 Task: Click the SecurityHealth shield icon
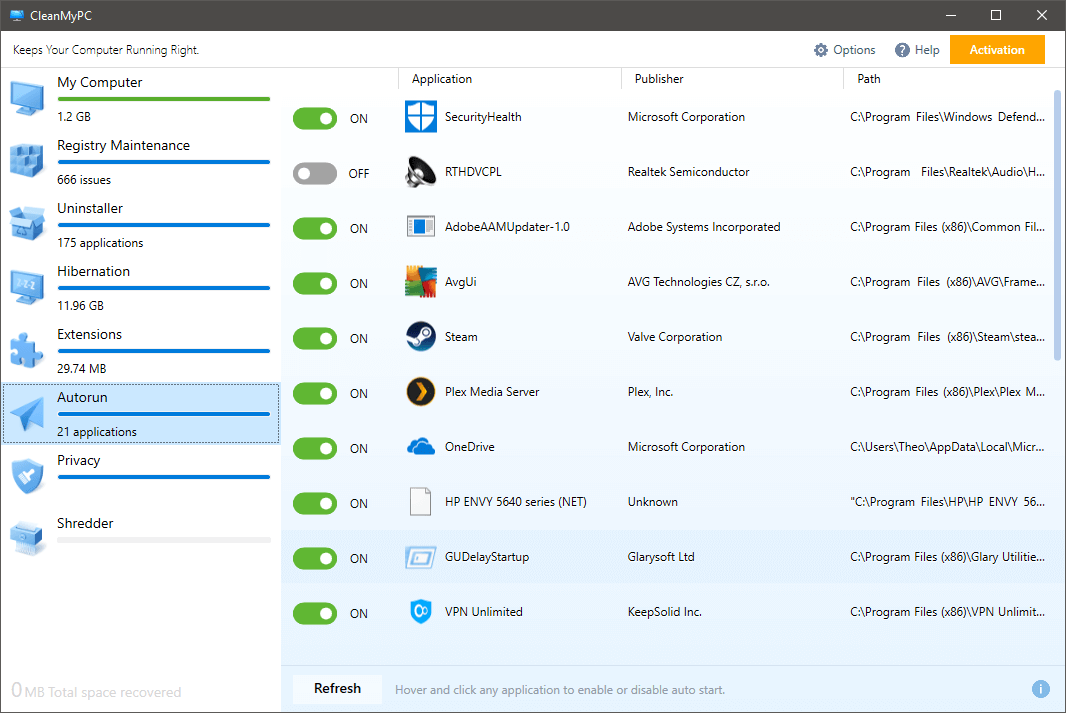pos(421,117)
